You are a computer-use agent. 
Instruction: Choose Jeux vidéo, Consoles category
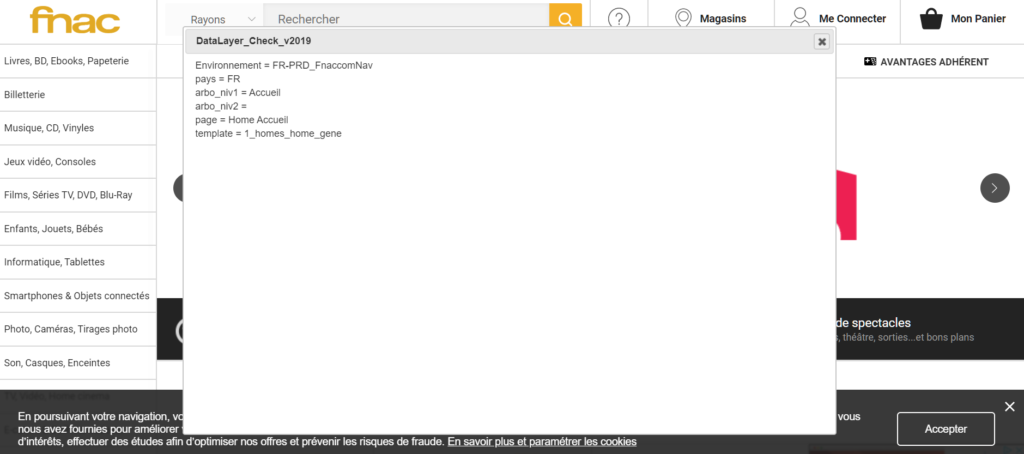click(x=50, y=162)
